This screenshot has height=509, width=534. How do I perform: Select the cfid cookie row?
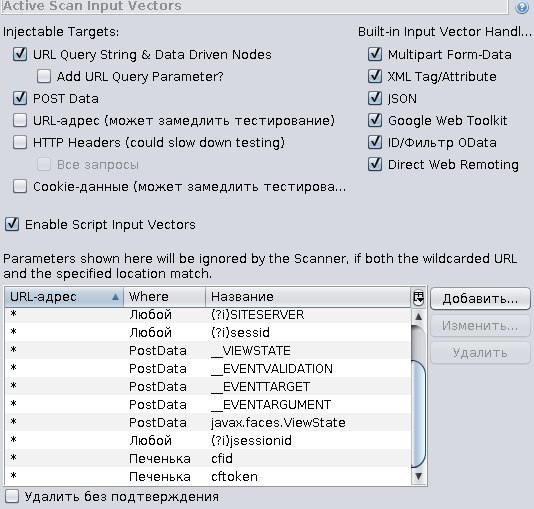208,459
